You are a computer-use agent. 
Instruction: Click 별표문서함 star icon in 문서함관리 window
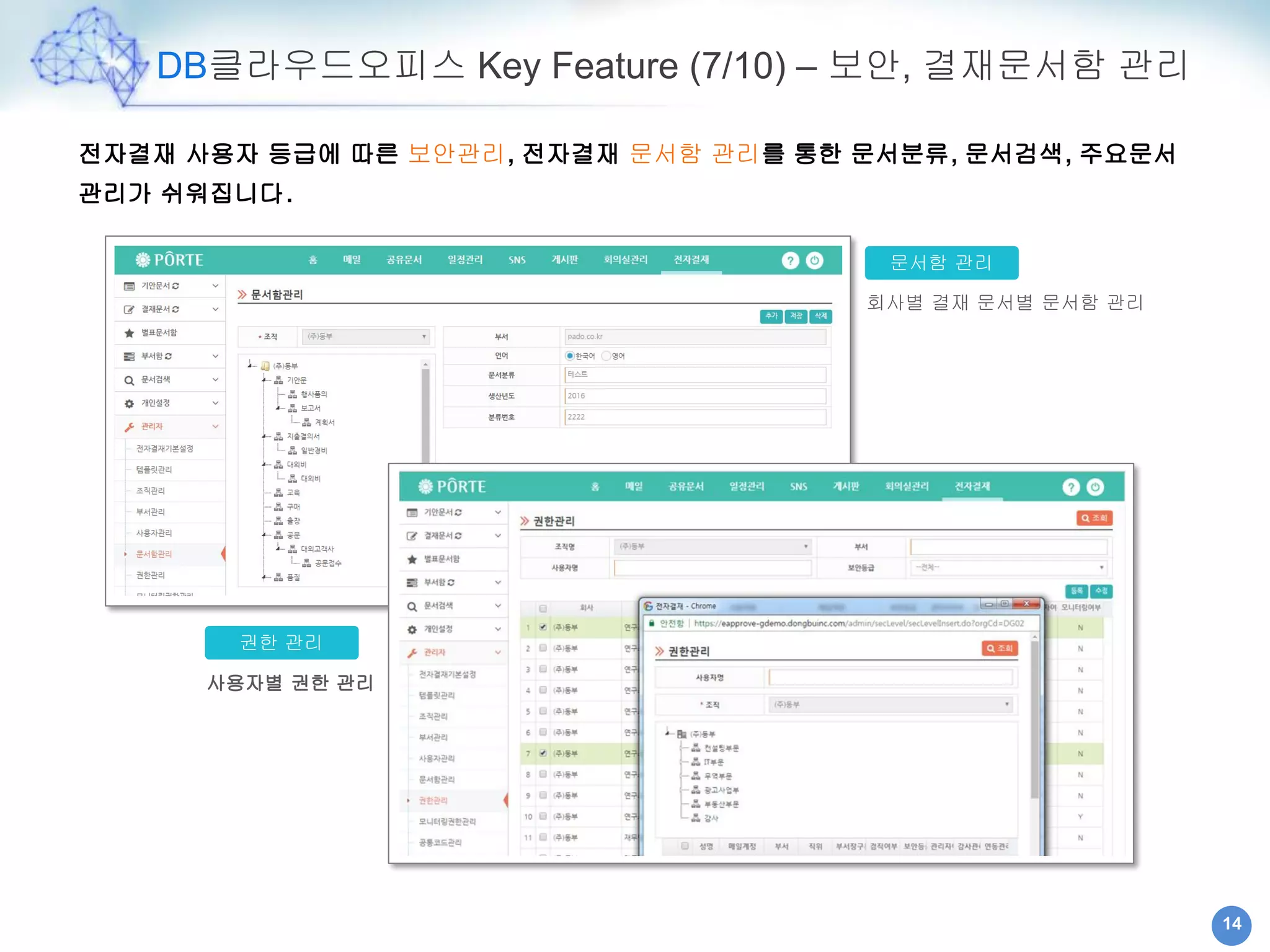tap(129, 333)
